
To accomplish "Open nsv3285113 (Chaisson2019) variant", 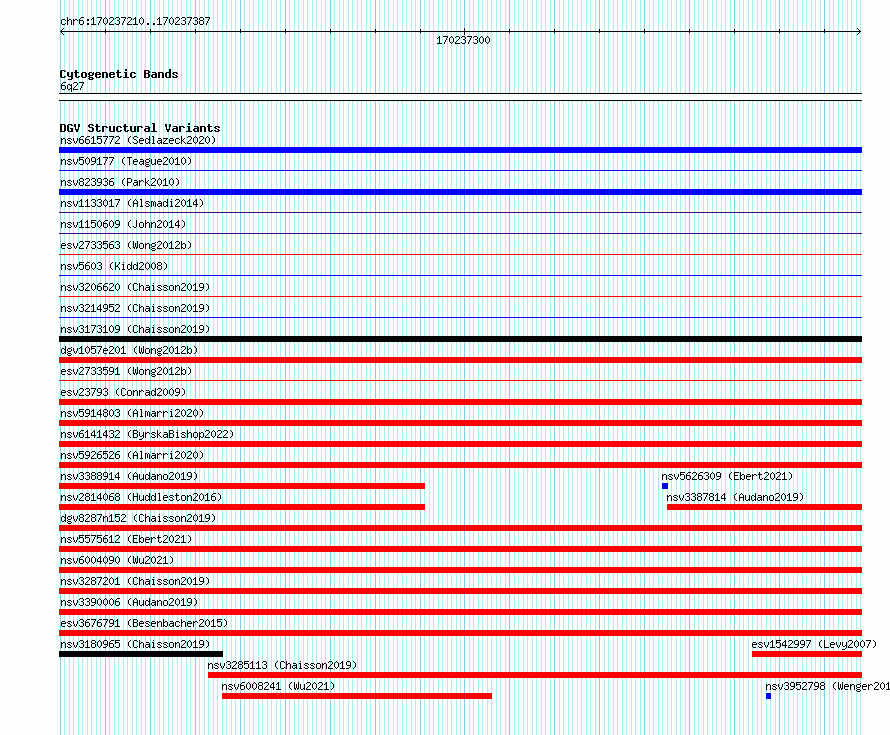I will (282, 665).
